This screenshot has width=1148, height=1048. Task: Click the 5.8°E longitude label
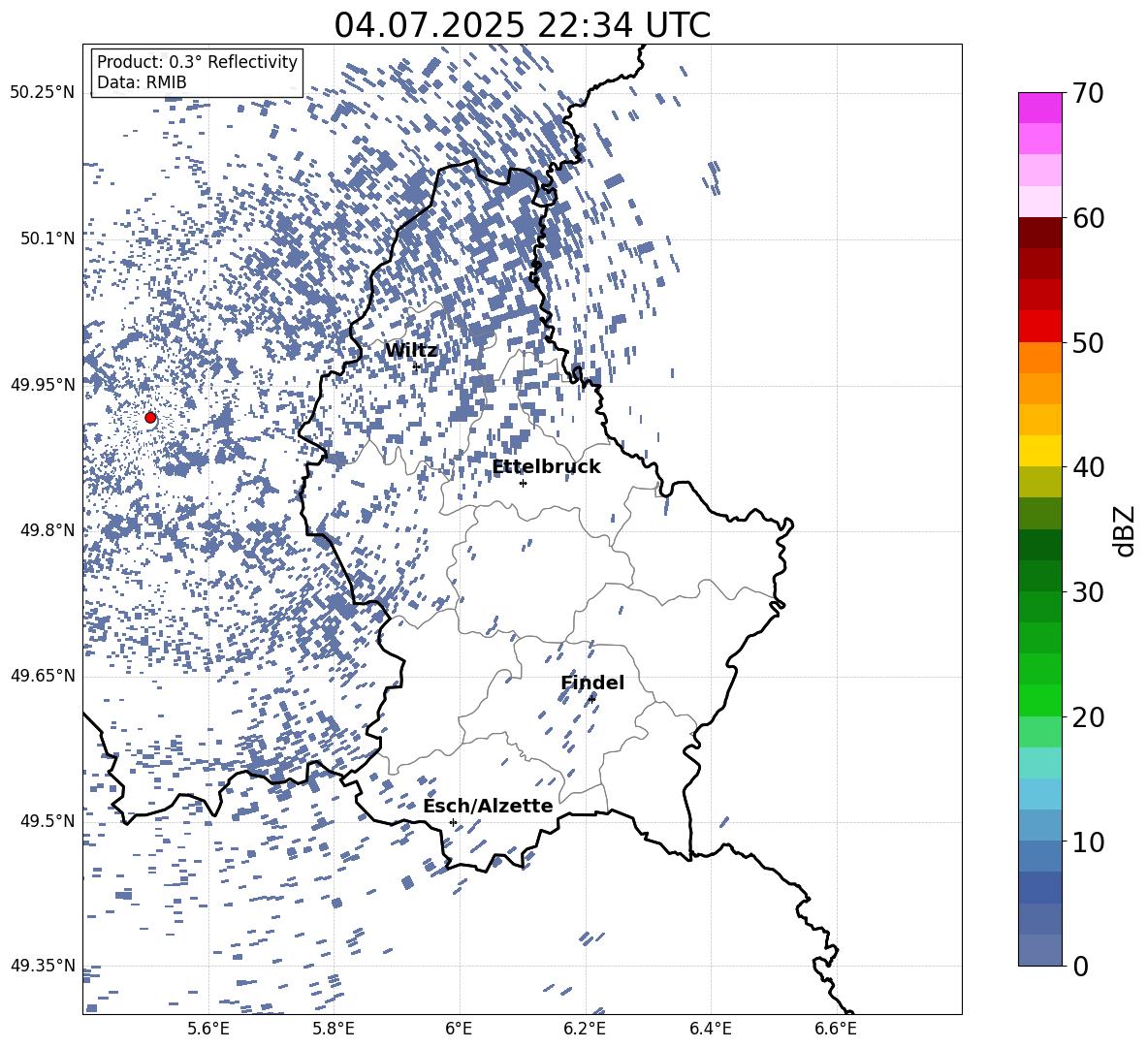(334, 1030)
